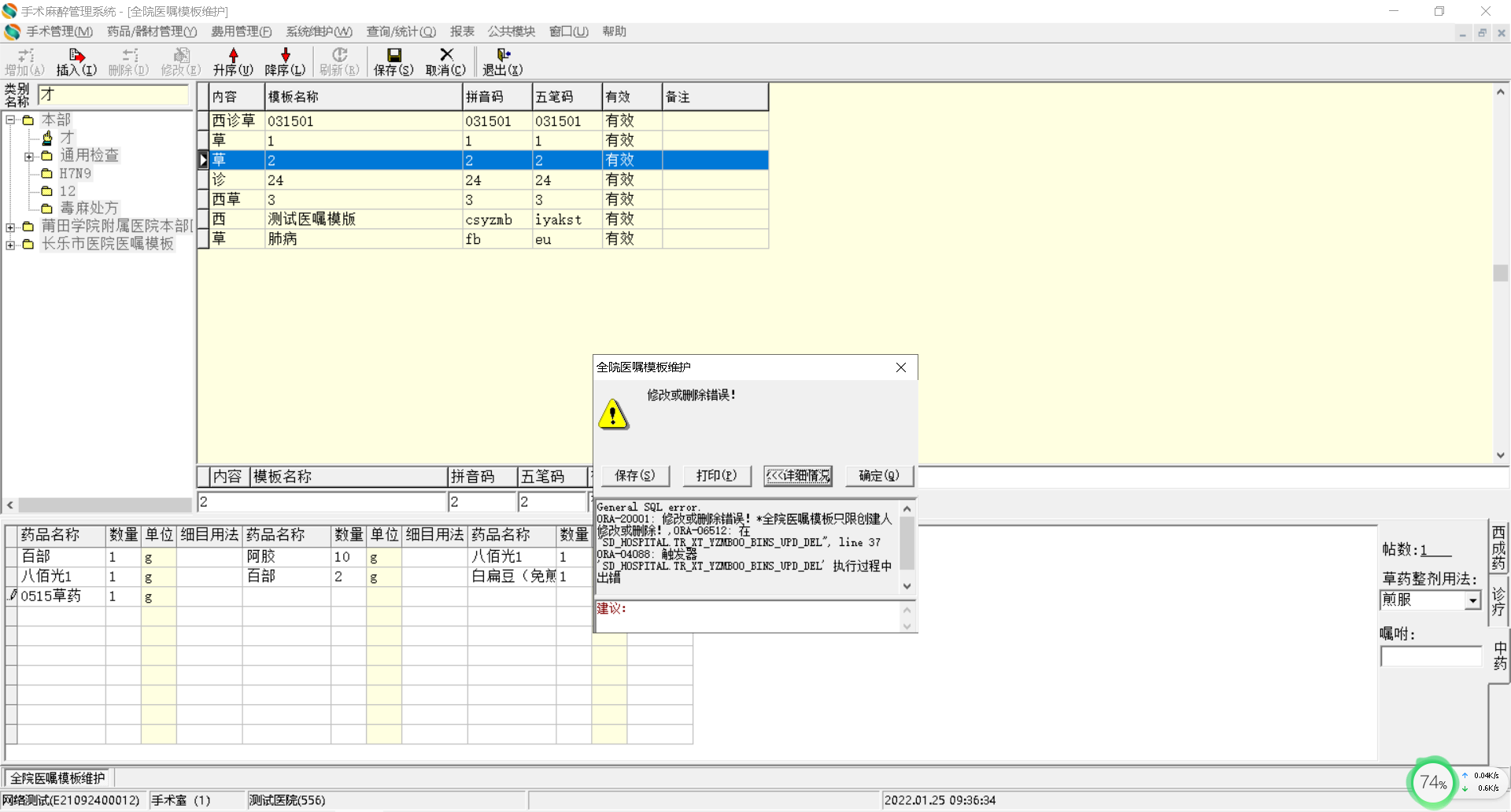Image resolution: width=1511 pixels, height=812 pixels.
Task: Open the 草药整剂用法 dropdown showing 煎服
Action: (1472, 600)
